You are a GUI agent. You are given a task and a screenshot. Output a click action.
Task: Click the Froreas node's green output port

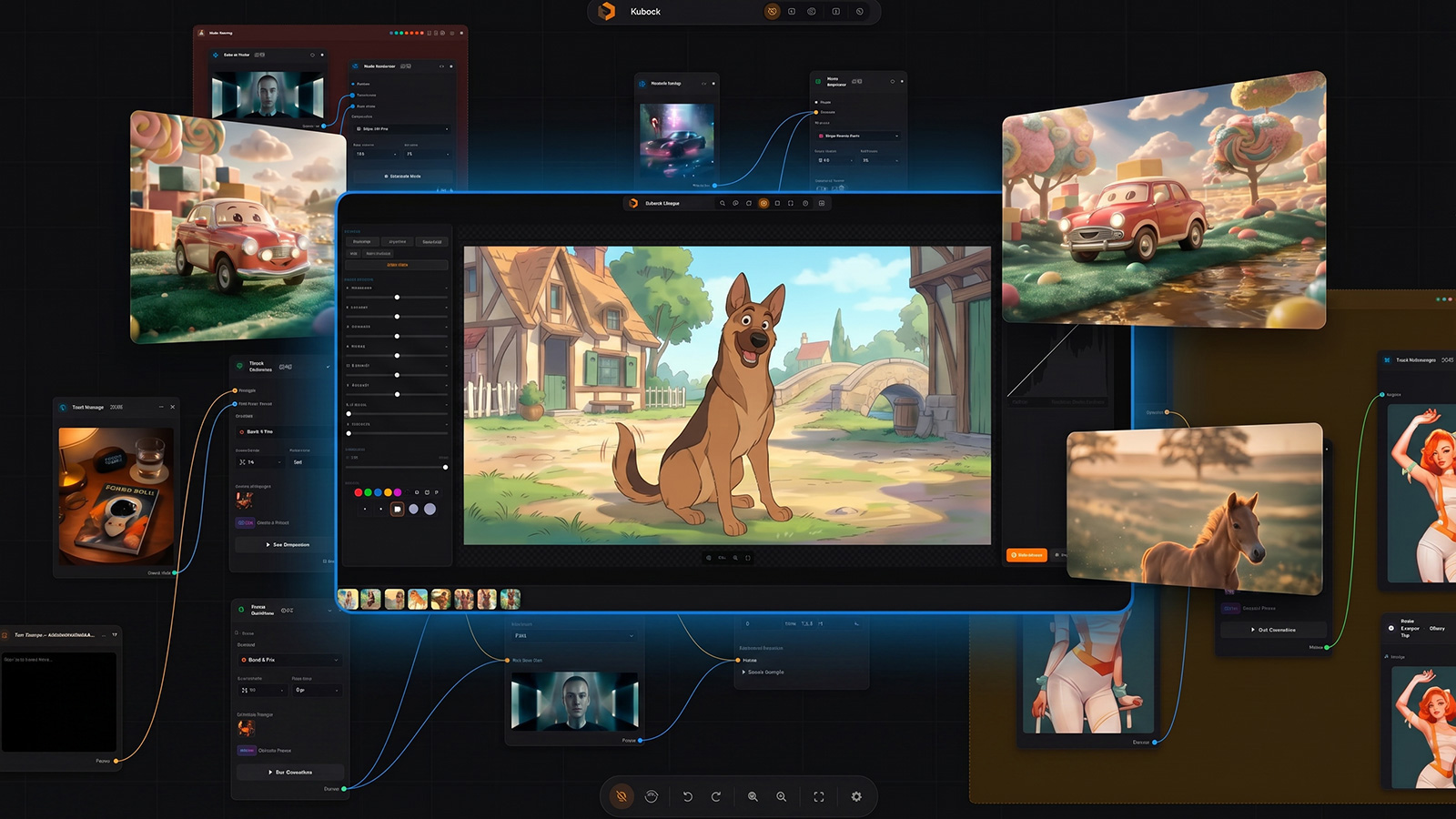(344, 789)
